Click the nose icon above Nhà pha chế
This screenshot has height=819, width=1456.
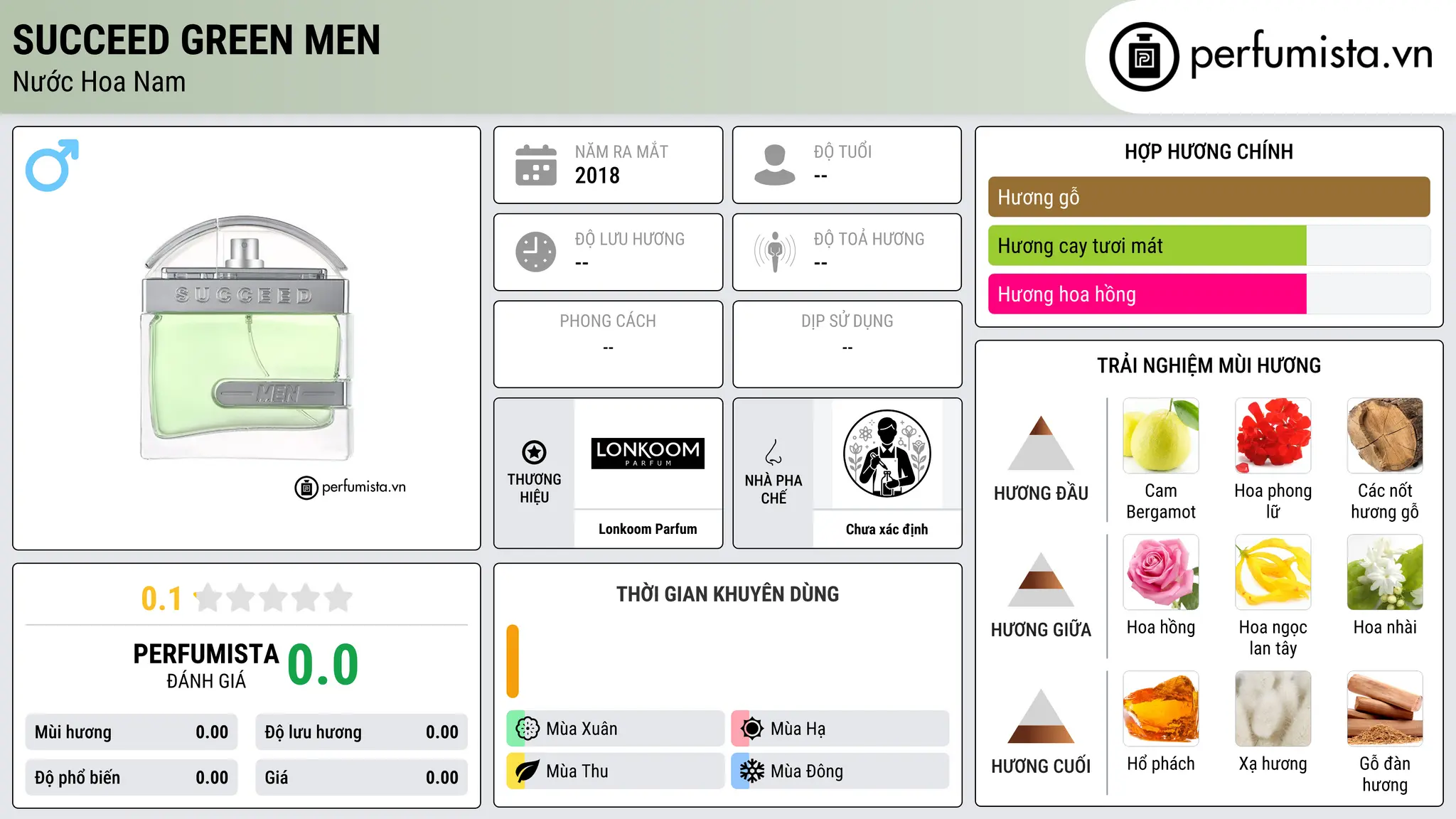[773, 451]
